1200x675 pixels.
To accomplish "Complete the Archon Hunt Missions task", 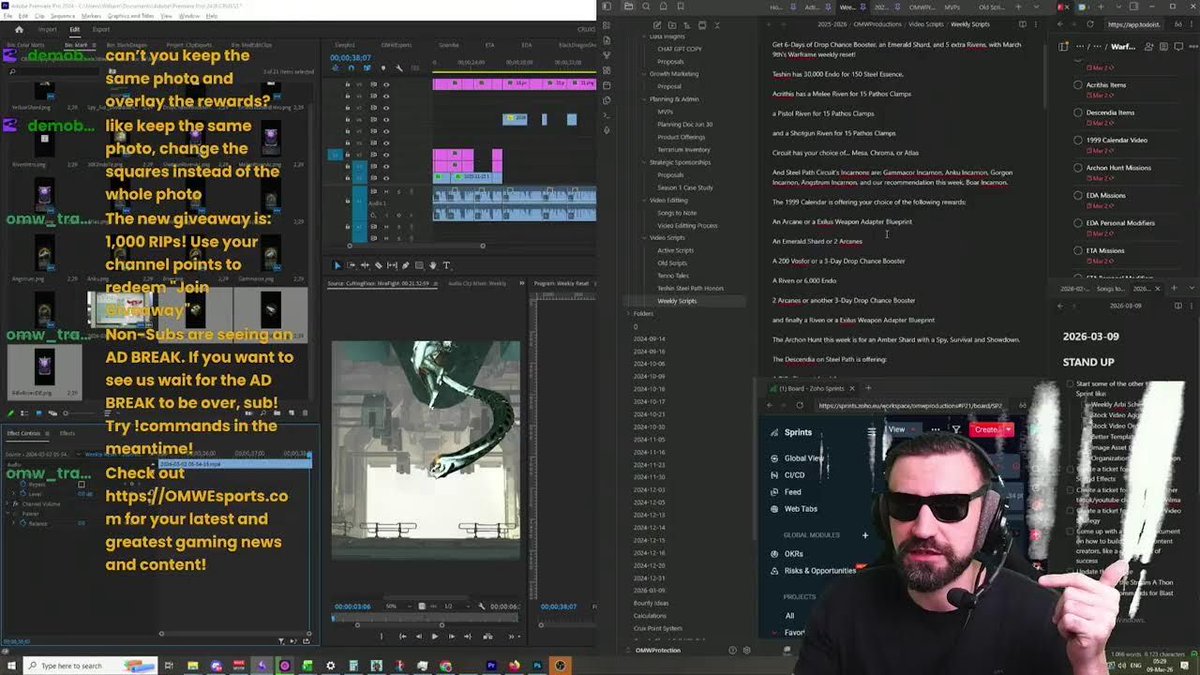I will pos(1078,168).
